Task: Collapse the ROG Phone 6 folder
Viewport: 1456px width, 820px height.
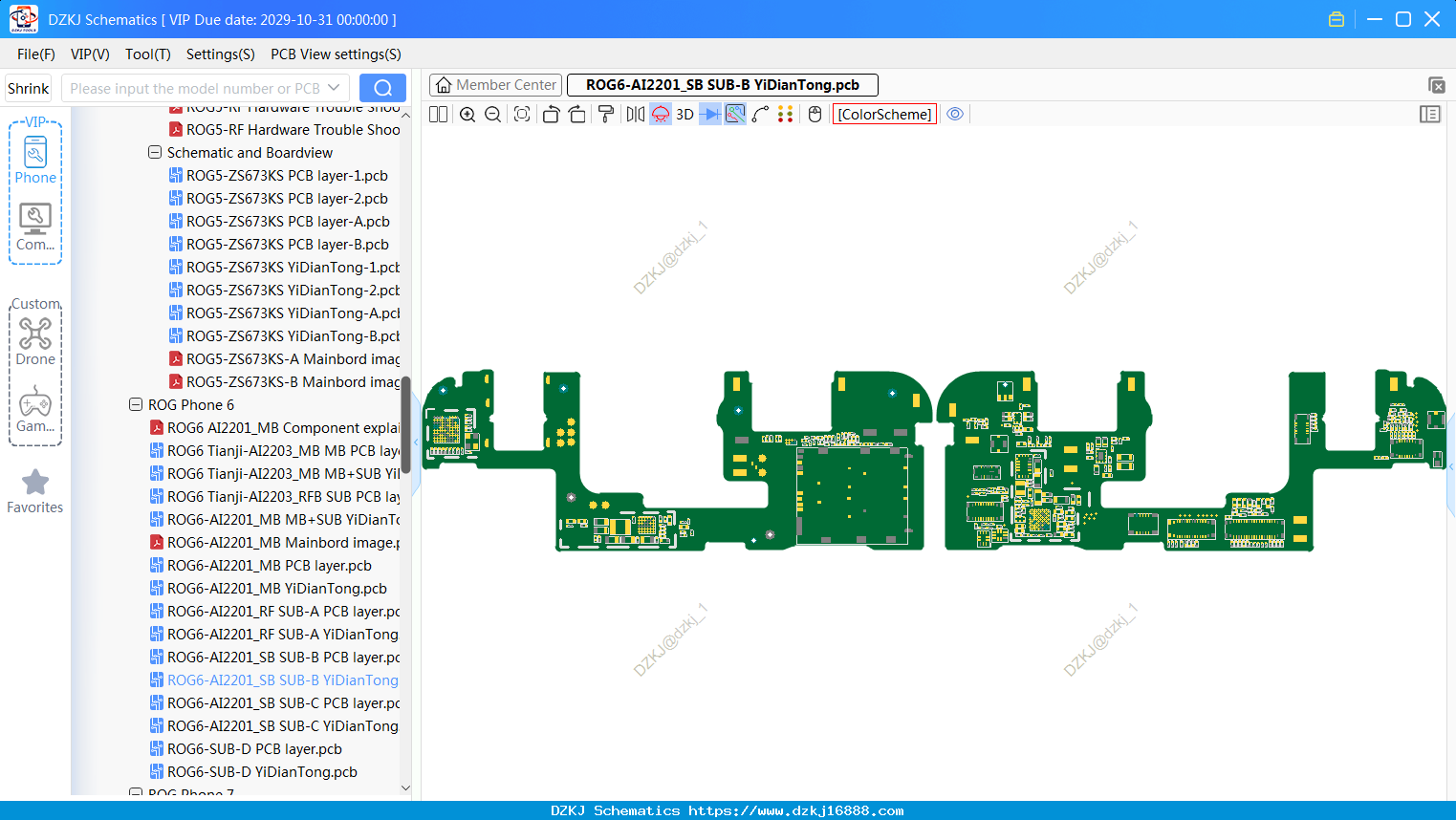Action: (x=136, y=404)
